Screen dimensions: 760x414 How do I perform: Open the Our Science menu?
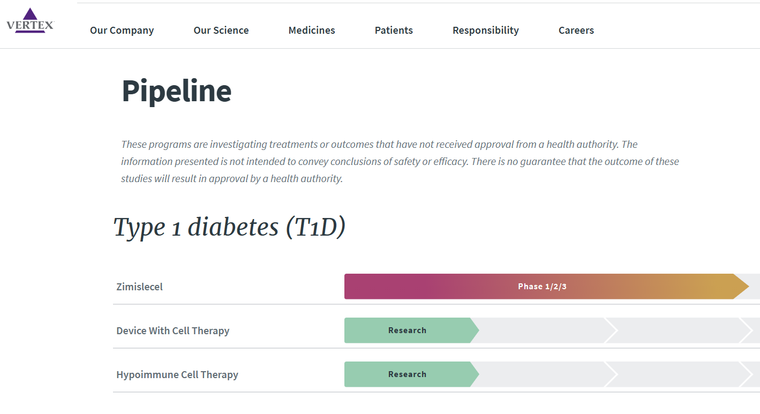(221, 30)
